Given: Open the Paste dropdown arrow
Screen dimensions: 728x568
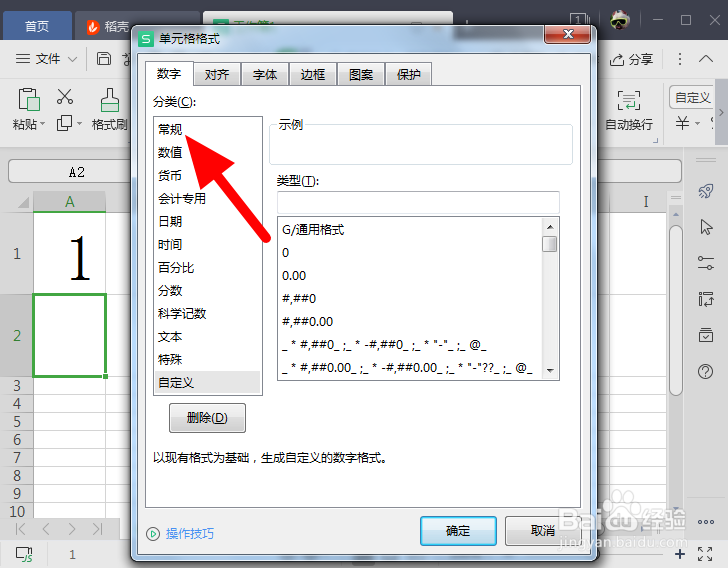Looking at the screenshot, I should [x=43, y=124].
